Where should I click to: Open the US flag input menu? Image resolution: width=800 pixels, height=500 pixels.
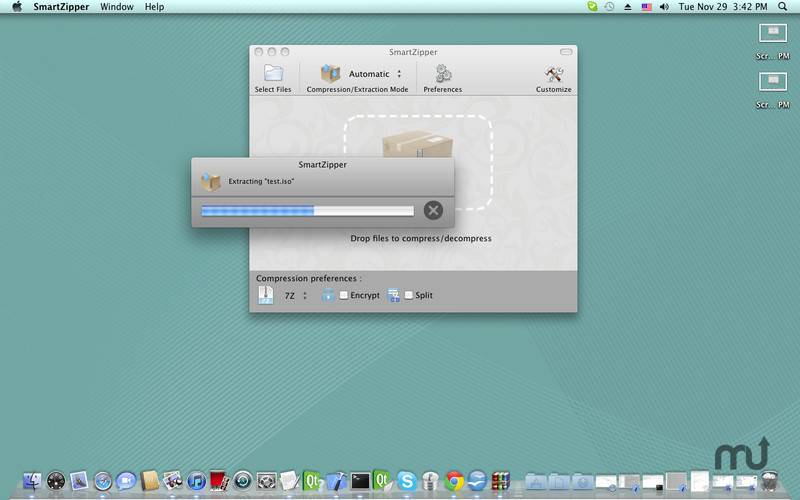pyautogui.click(x=646, y=7)
